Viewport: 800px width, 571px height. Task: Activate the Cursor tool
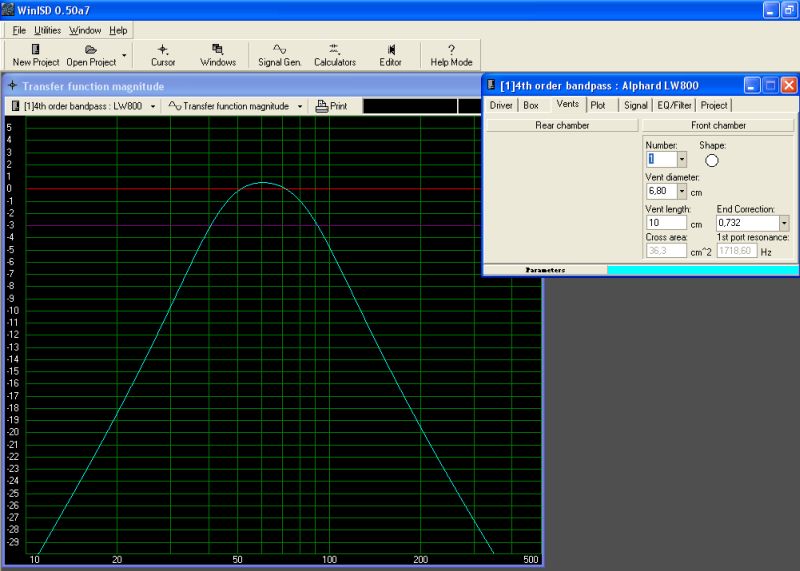[163, 55]
